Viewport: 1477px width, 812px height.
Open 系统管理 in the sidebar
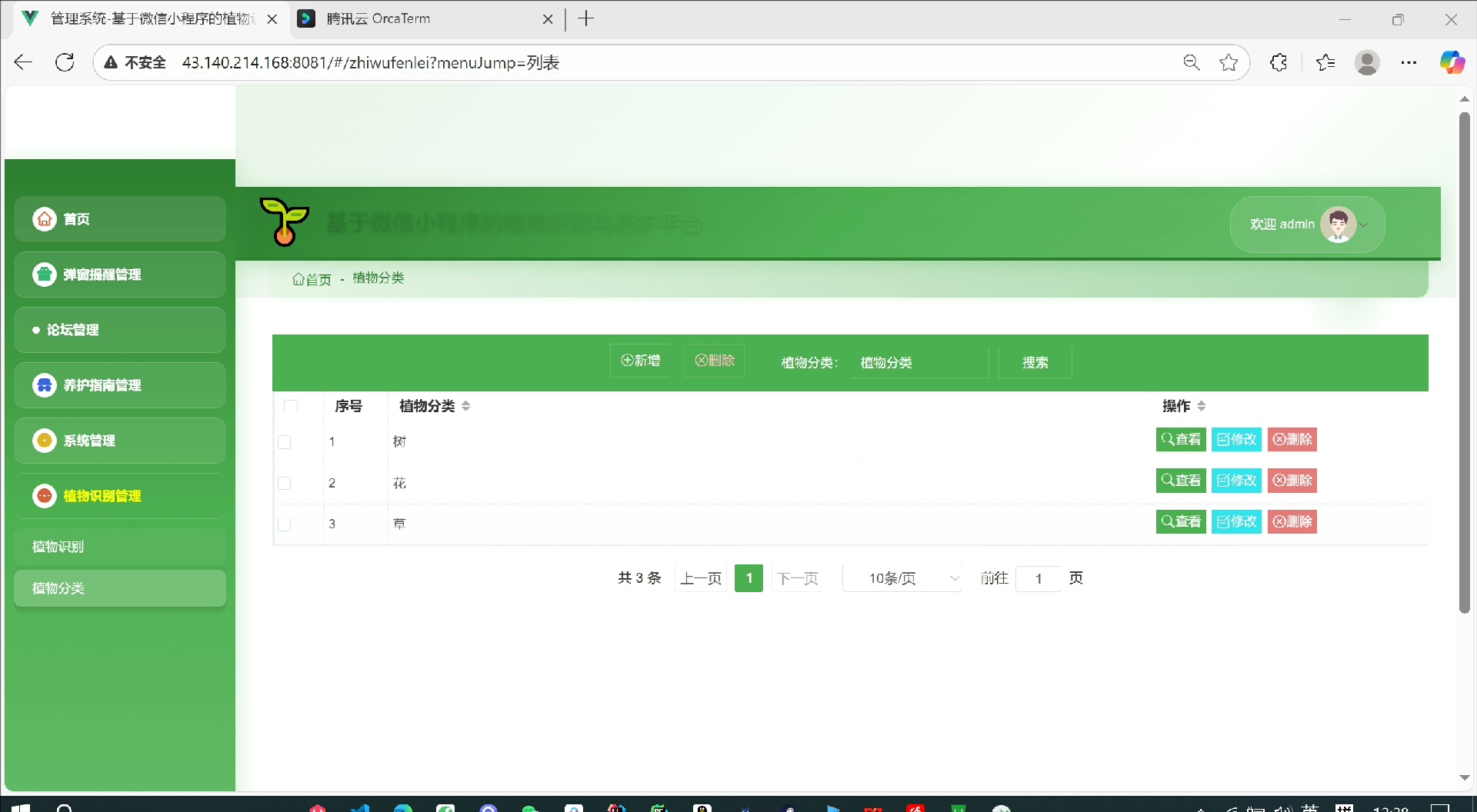(120, 441)
